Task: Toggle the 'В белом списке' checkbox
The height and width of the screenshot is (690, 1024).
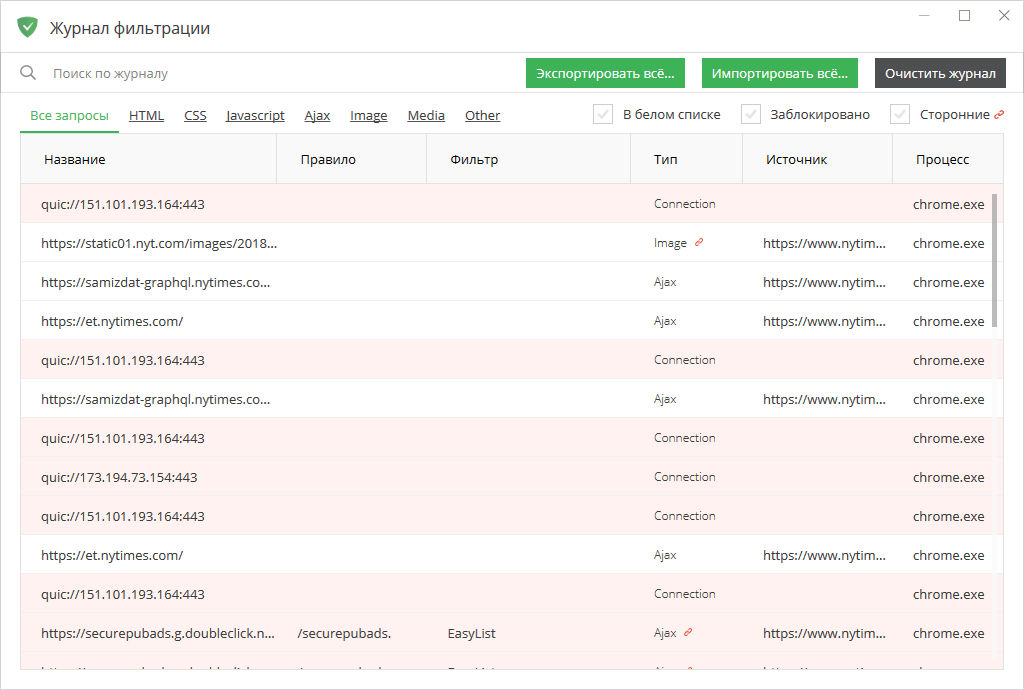Action: (603, 114)
